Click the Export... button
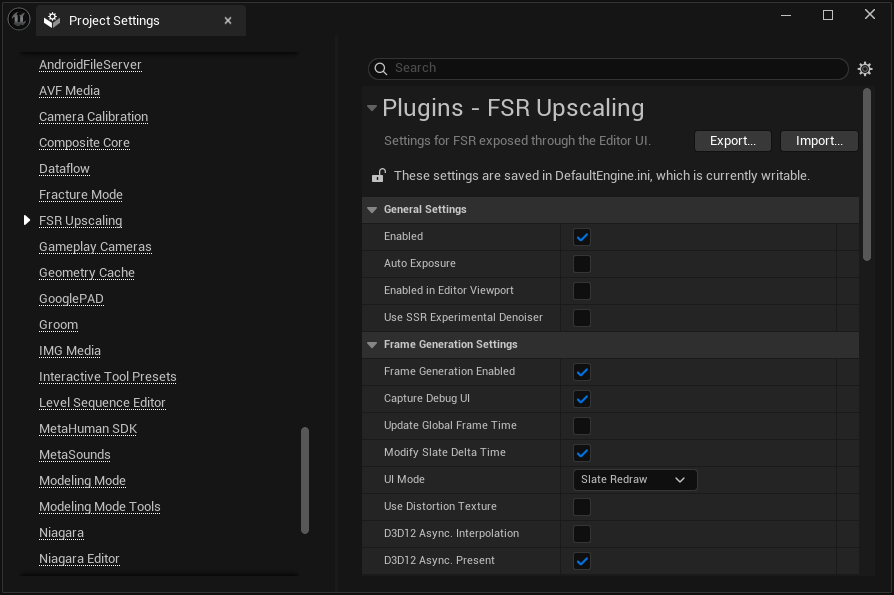 [x=732, y=141]
